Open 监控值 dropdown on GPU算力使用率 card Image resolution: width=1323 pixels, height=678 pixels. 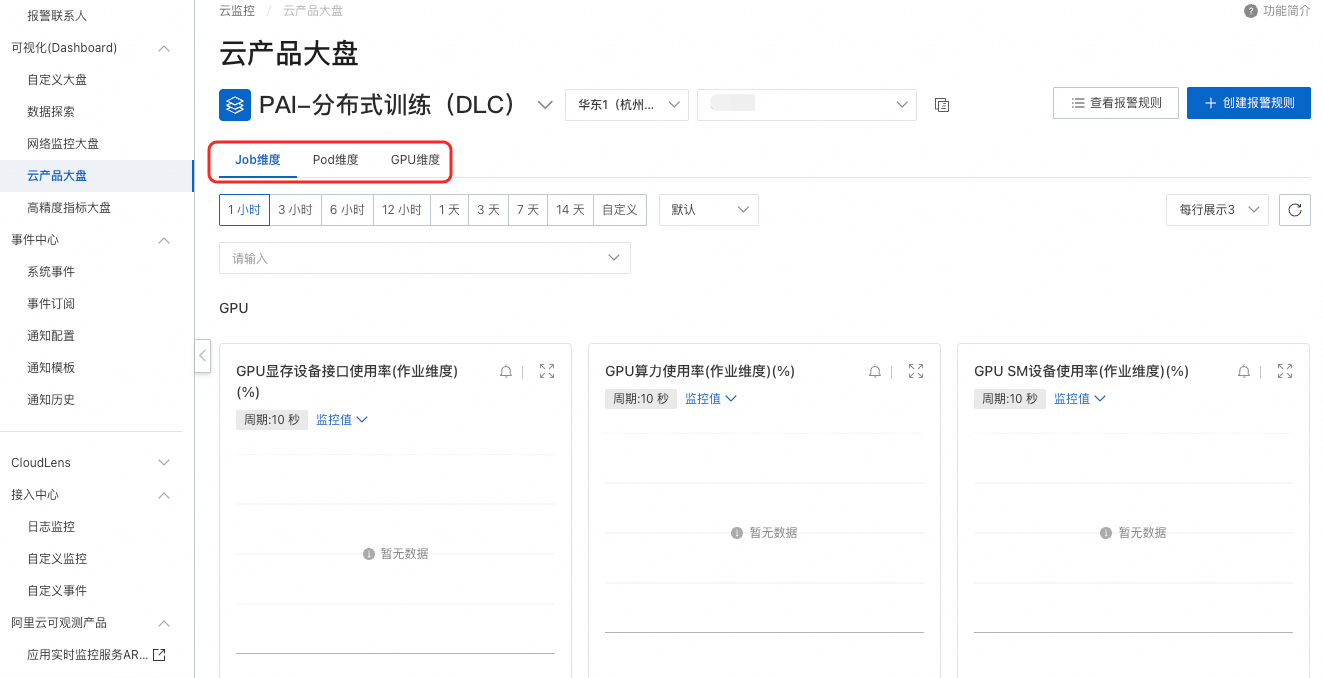tap(711, 398)
